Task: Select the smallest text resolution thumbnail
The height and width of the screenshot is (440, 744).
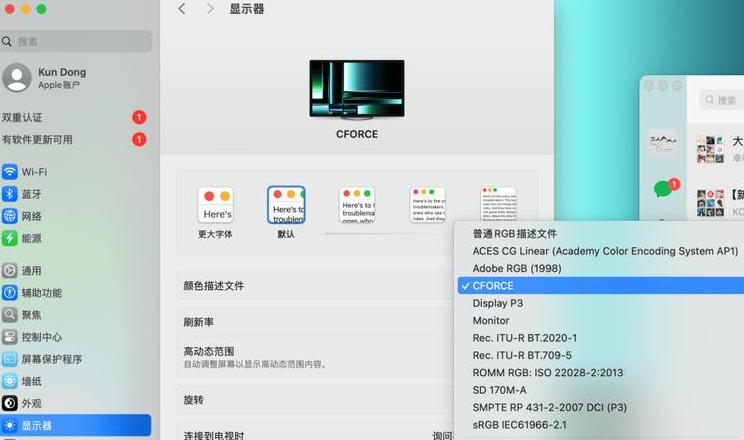Action: pos(498,204)
